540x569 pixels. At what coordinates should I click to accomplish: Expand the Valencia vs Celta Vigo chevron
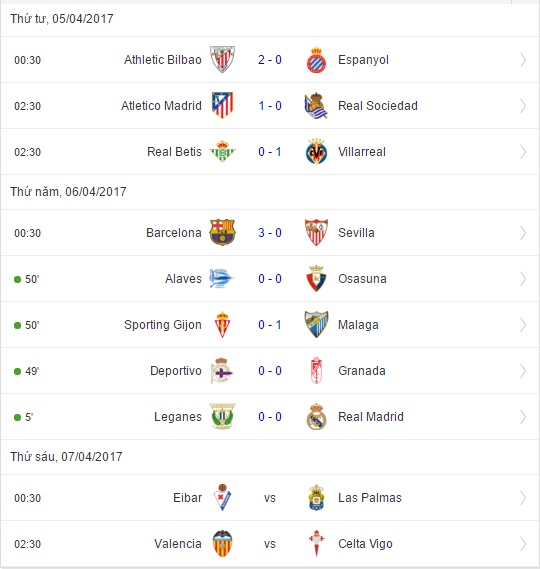tap(523, 544)
